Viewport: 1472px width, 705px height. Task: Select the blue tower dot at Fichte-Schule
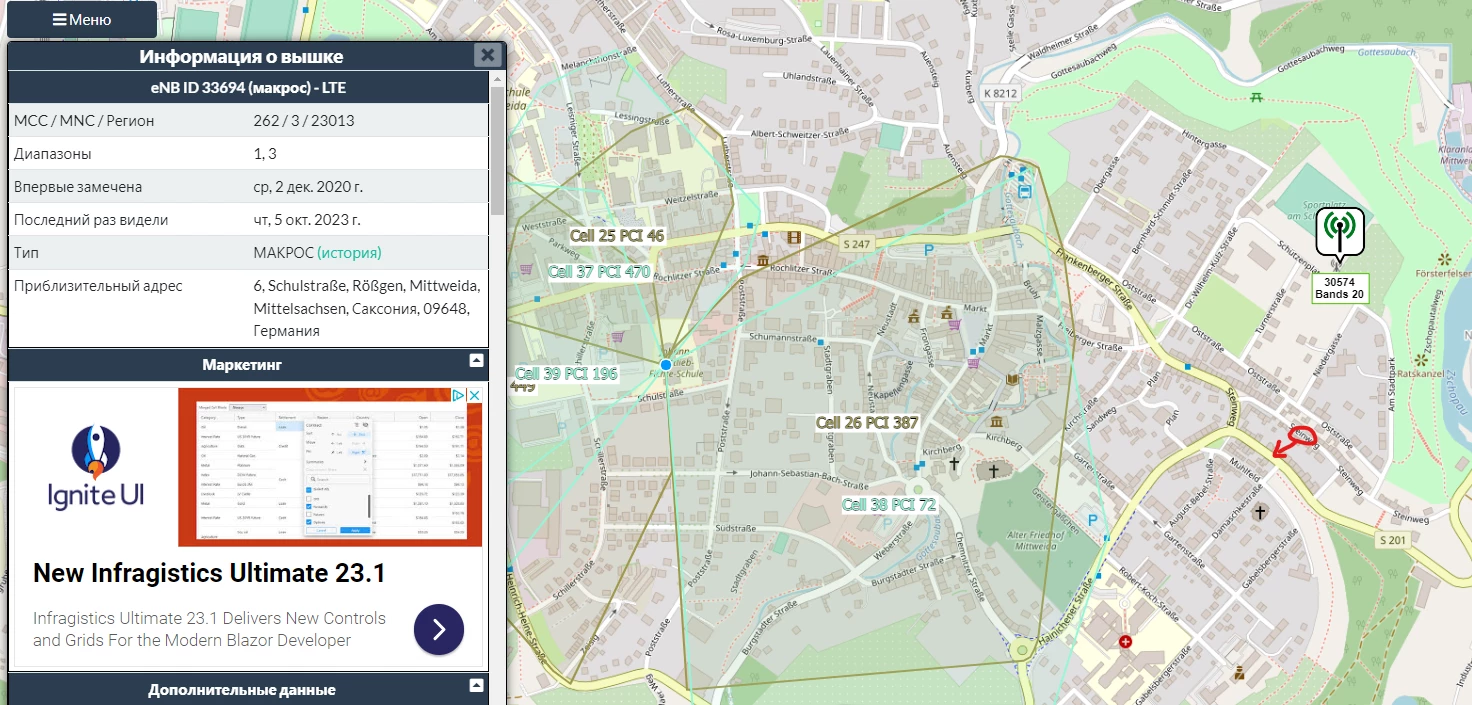point(666,365)
